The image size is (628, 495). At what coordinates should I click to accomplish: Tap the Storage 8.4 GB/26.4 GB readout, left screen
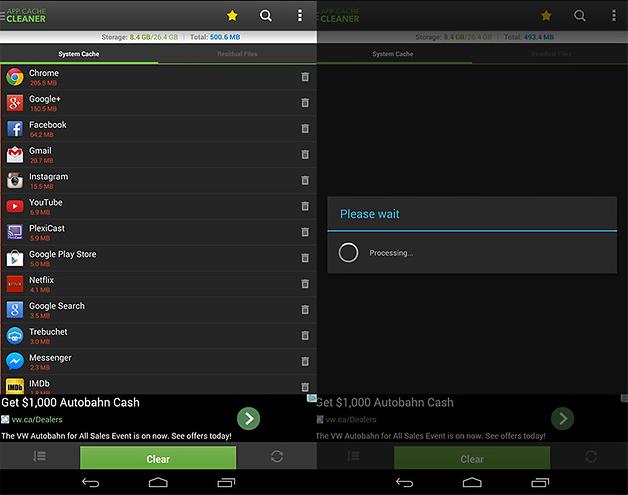pos(139,37)
